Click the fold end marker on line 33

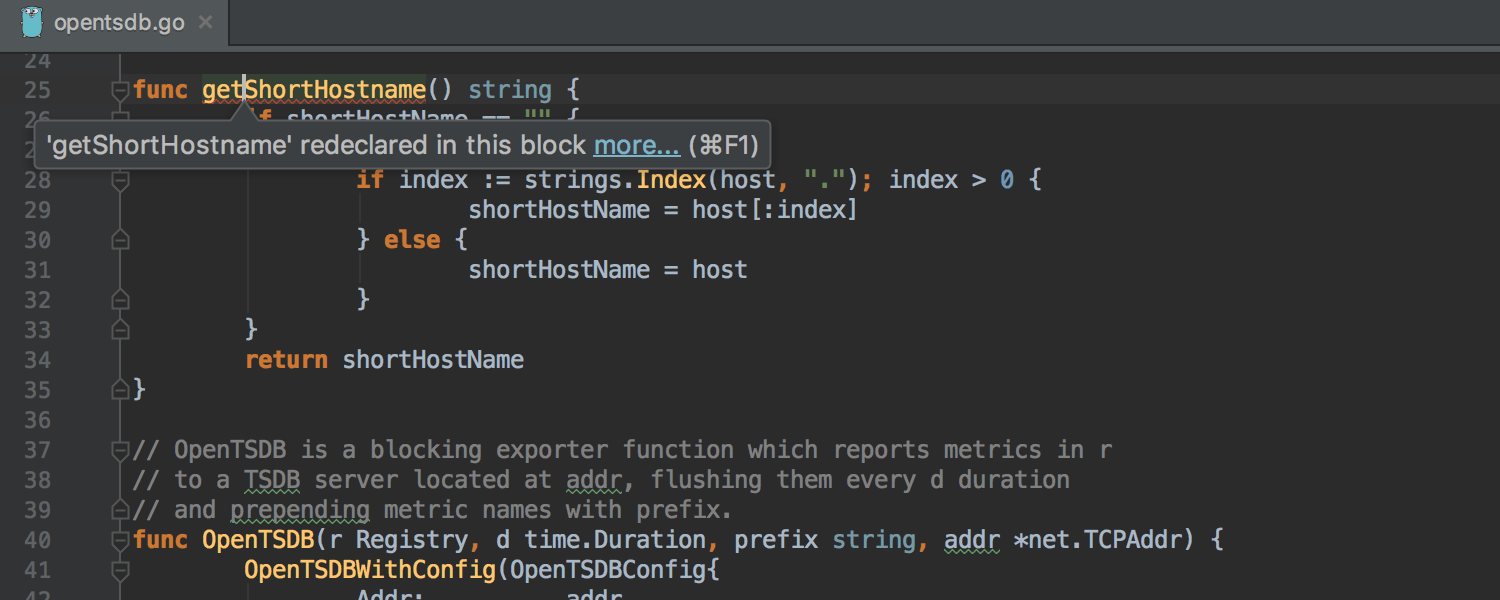120,329
